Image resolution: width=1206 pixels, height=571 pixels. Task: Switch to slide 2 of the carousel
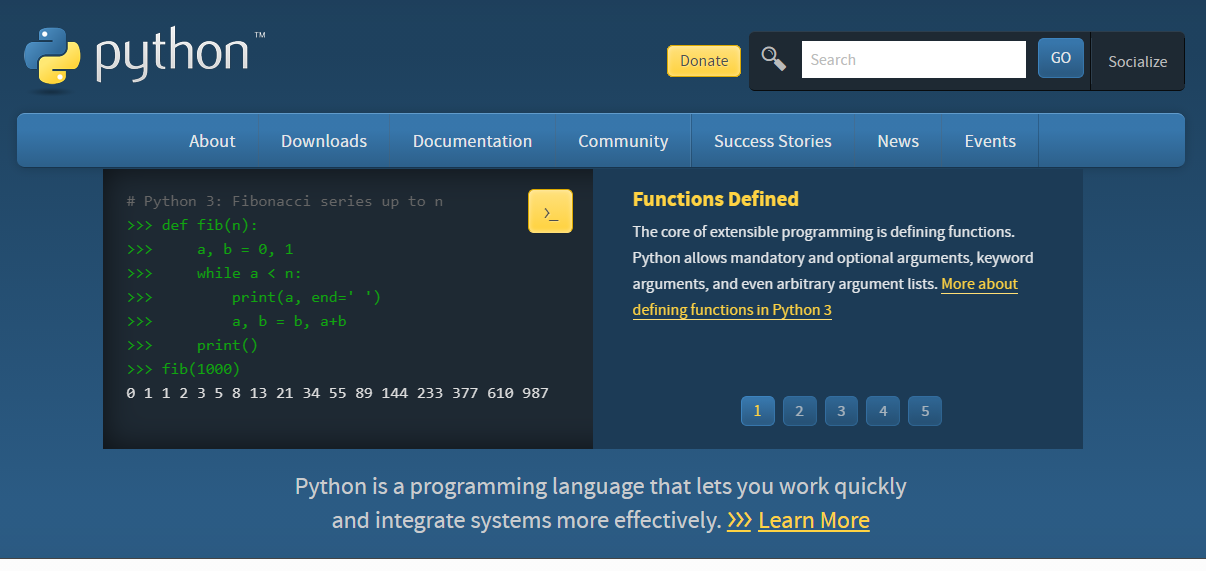(800, 411)
